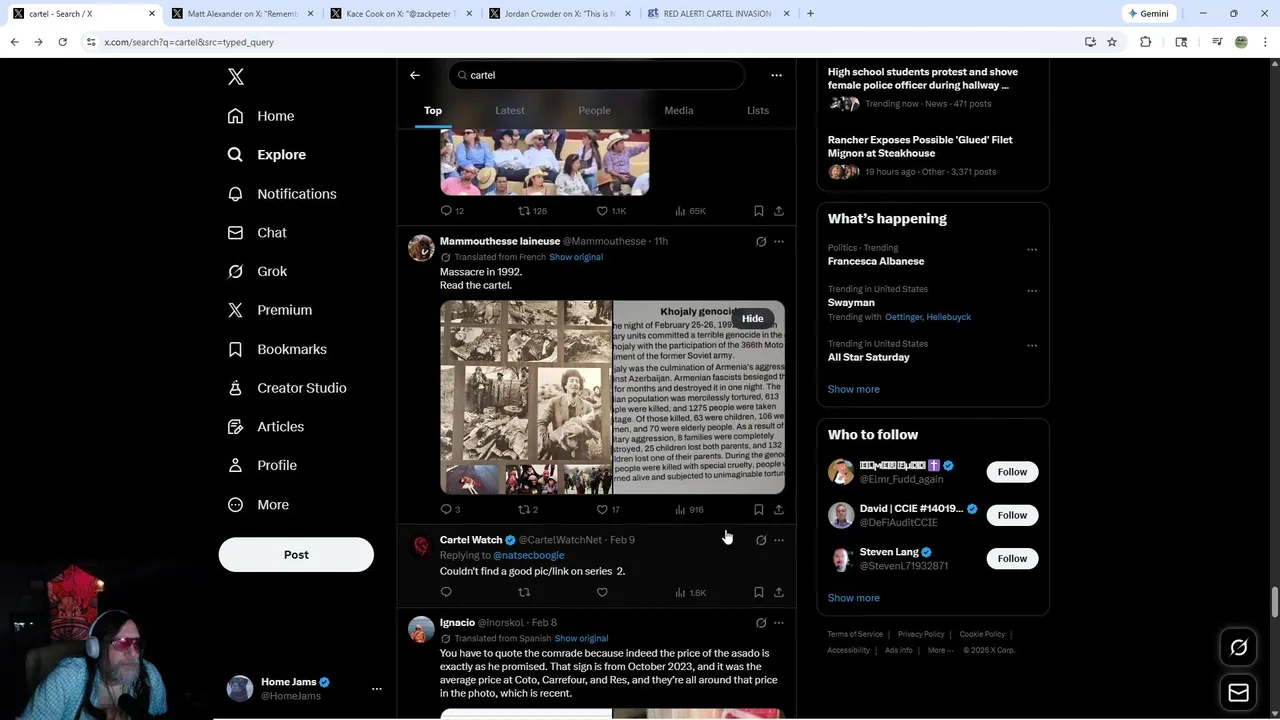
Task: Open the floating Grok button
Action: (x=1238, y=648)
